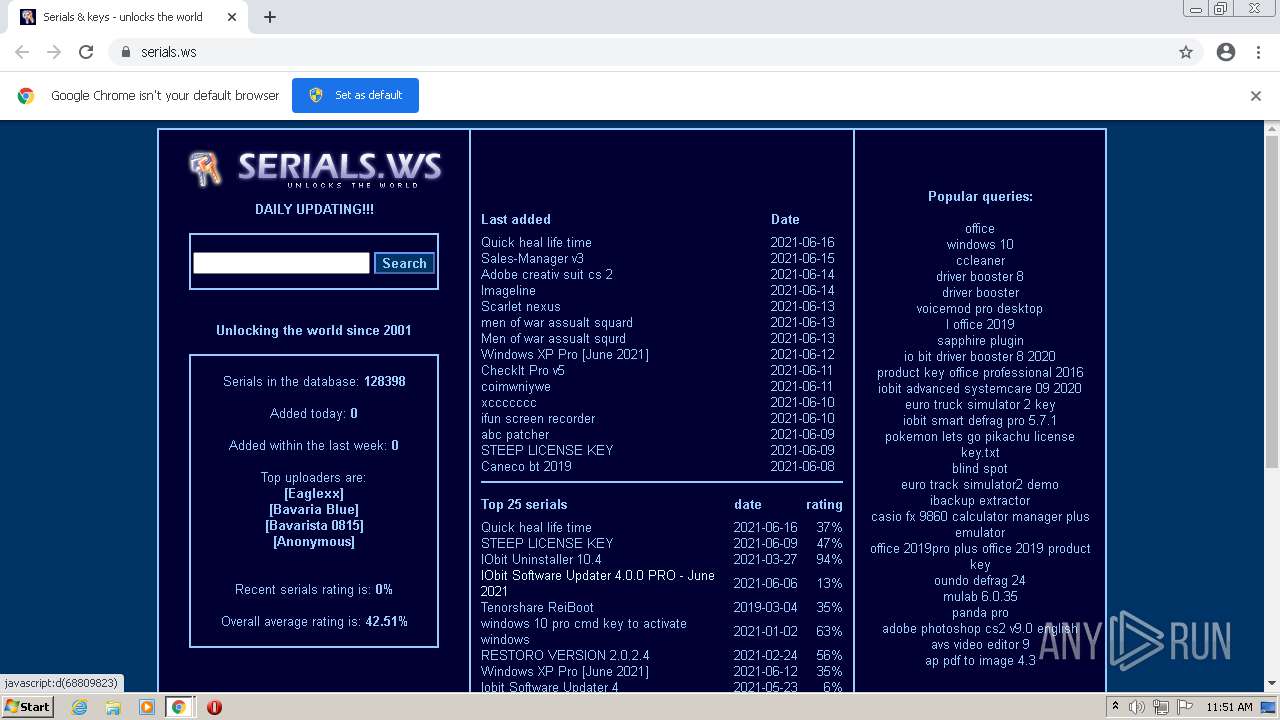Open Adobe creativ suit cs 2 serial
Image resolution: width=1280 pixels, height=720 pixels.
pyautogui.click(x=547, y=274)
